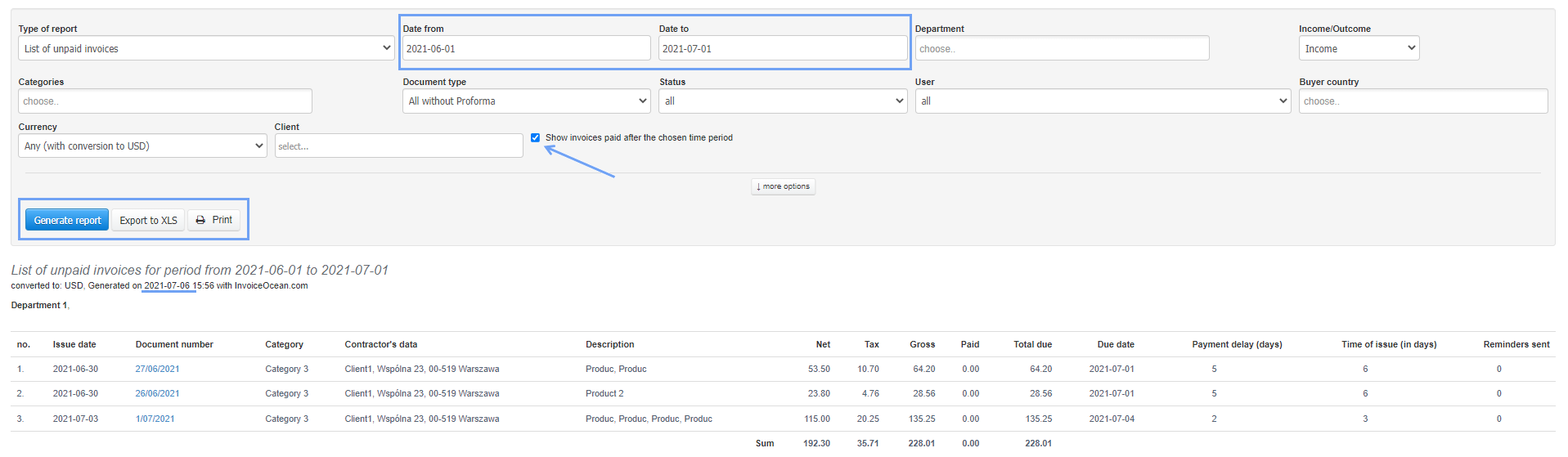Click the report title heading

(x=200, y=270)
